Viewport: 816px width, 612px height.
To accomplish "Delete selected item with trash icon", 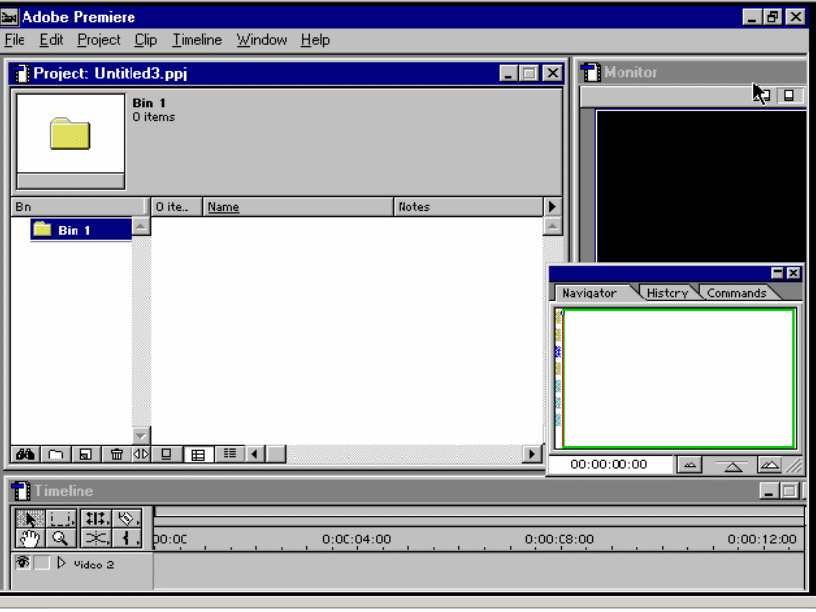I will 116,454.
